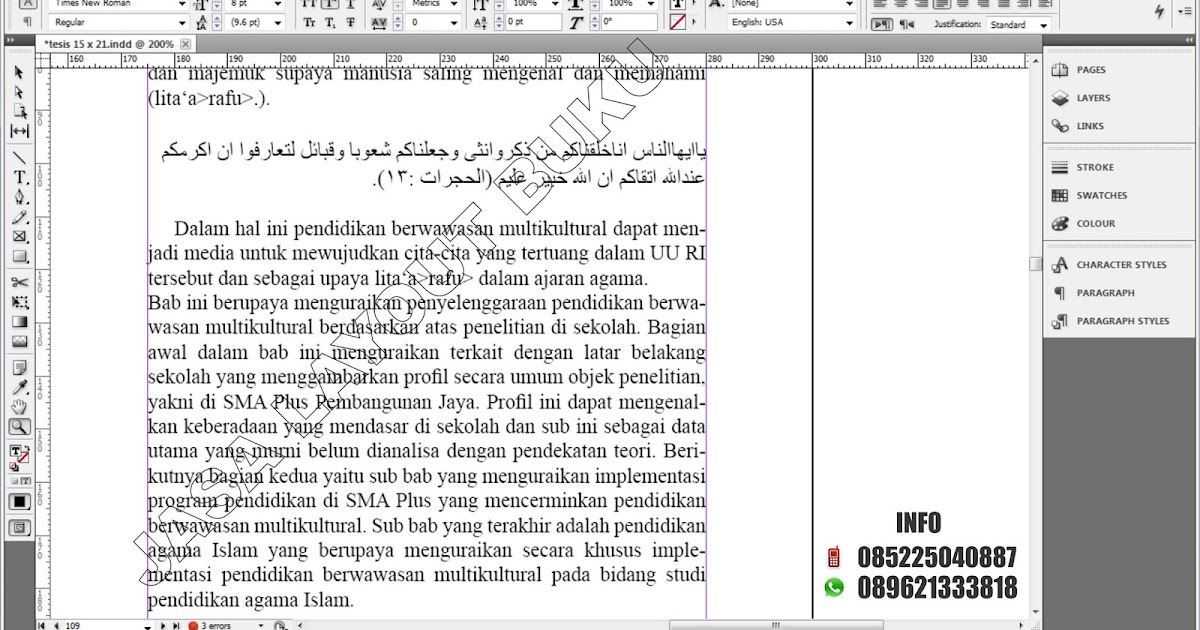Viewport: 1200px width, 630px height.
Task: Toggle Strikethrough formatting button
Action: 348,22
